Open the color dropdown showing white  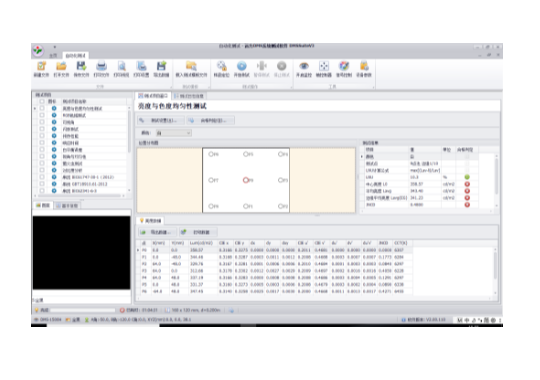174,133
